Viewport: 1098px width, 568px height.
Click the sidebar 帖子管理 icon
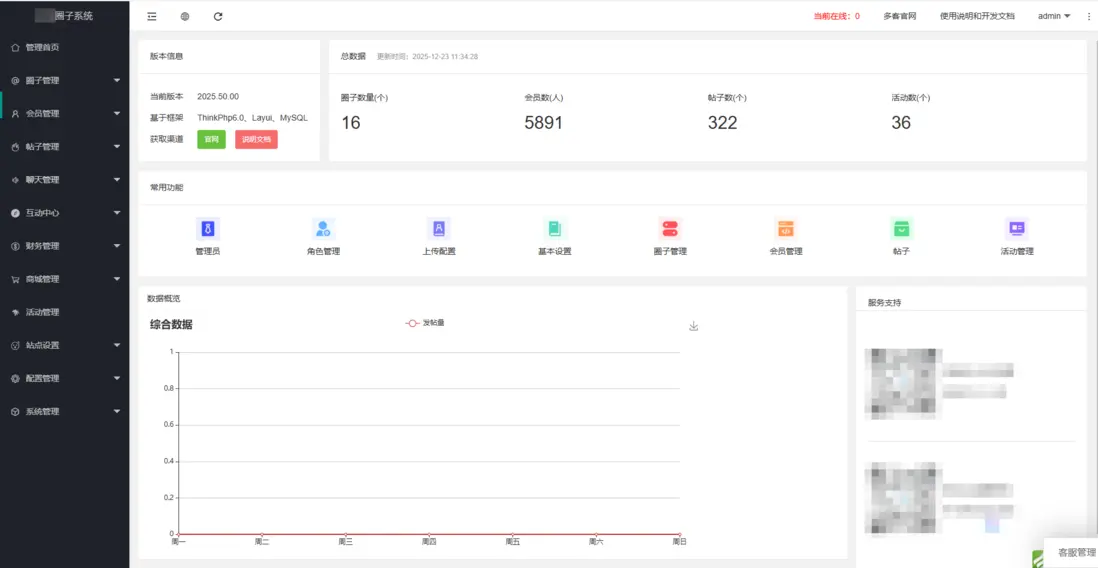[15, 147]
